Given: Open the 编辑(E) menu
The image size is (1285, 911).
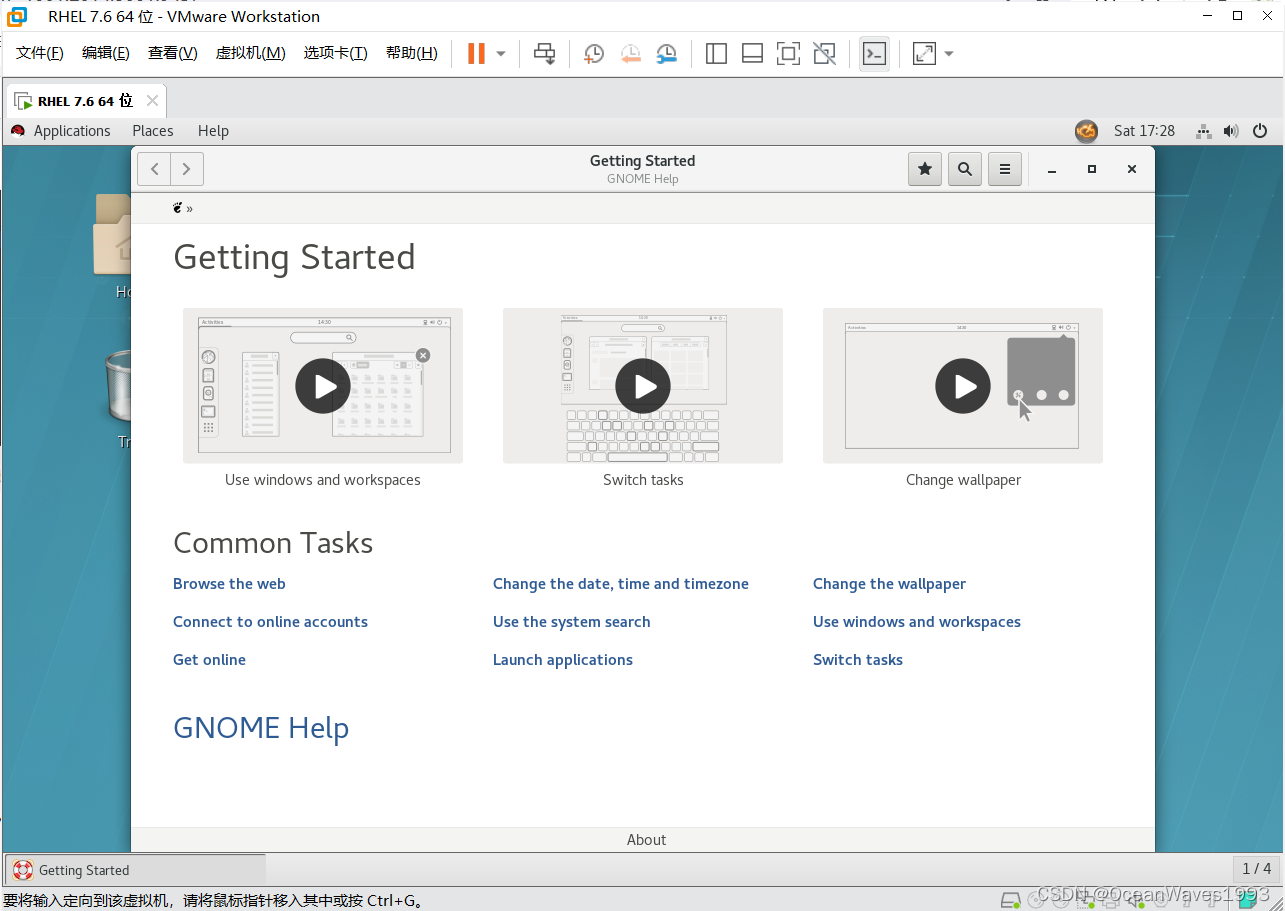Looking at the screenshot, I should pyautogui.click(x=106, y=53).
